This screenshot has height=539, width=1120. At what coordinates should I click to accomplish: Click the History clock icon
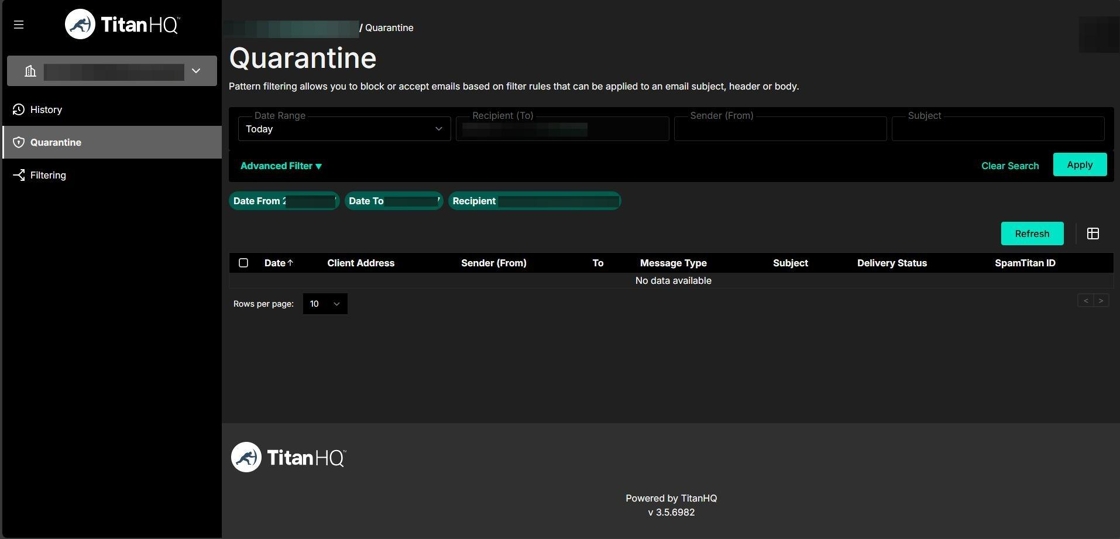pos(18,110)
